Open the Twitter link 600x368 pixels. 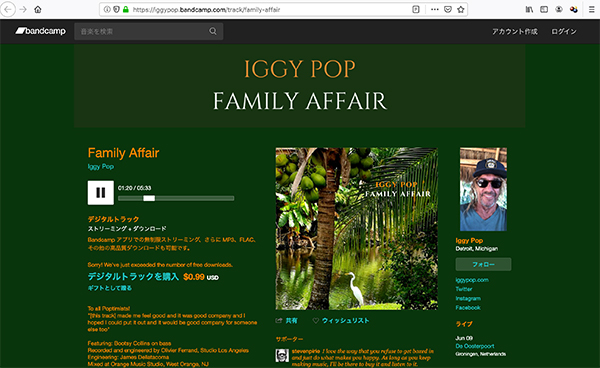(x=464, y=289)
